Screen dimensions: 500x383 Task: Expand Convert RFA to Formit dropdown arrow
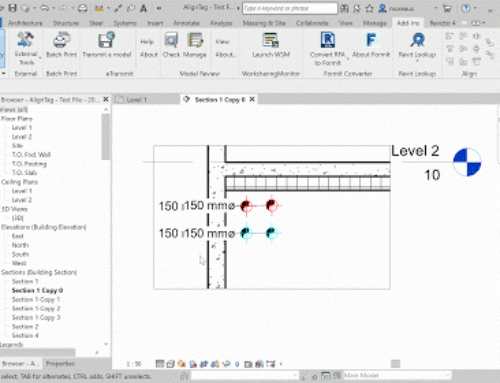pyautogui.click(x=348, y=59)
